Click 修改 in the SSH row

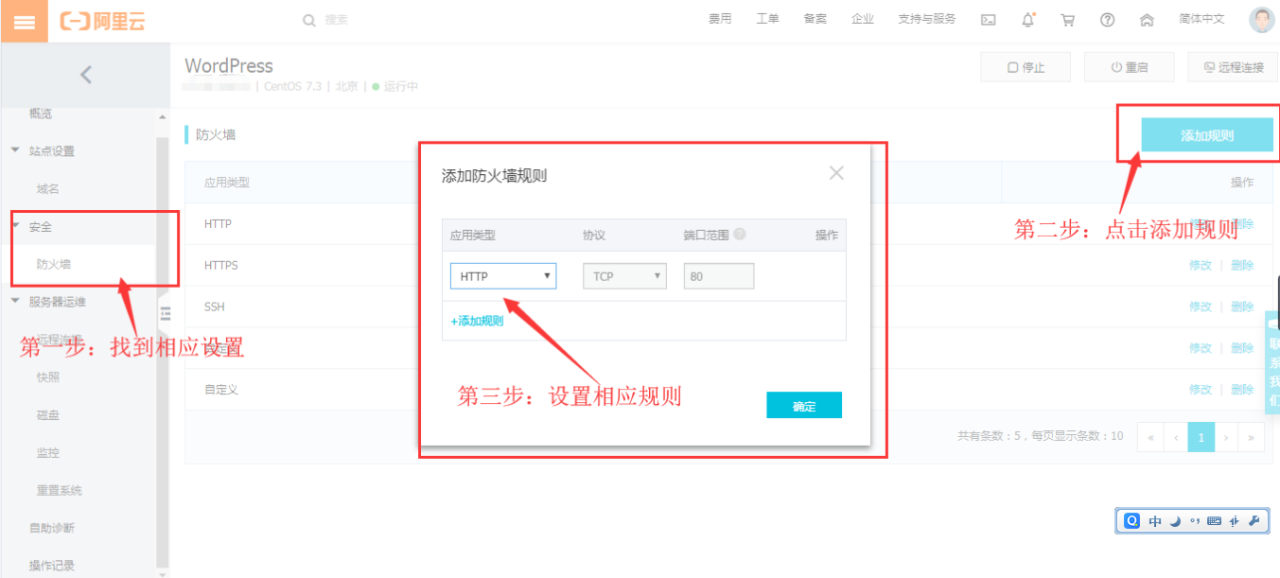tap(1200, 307)
